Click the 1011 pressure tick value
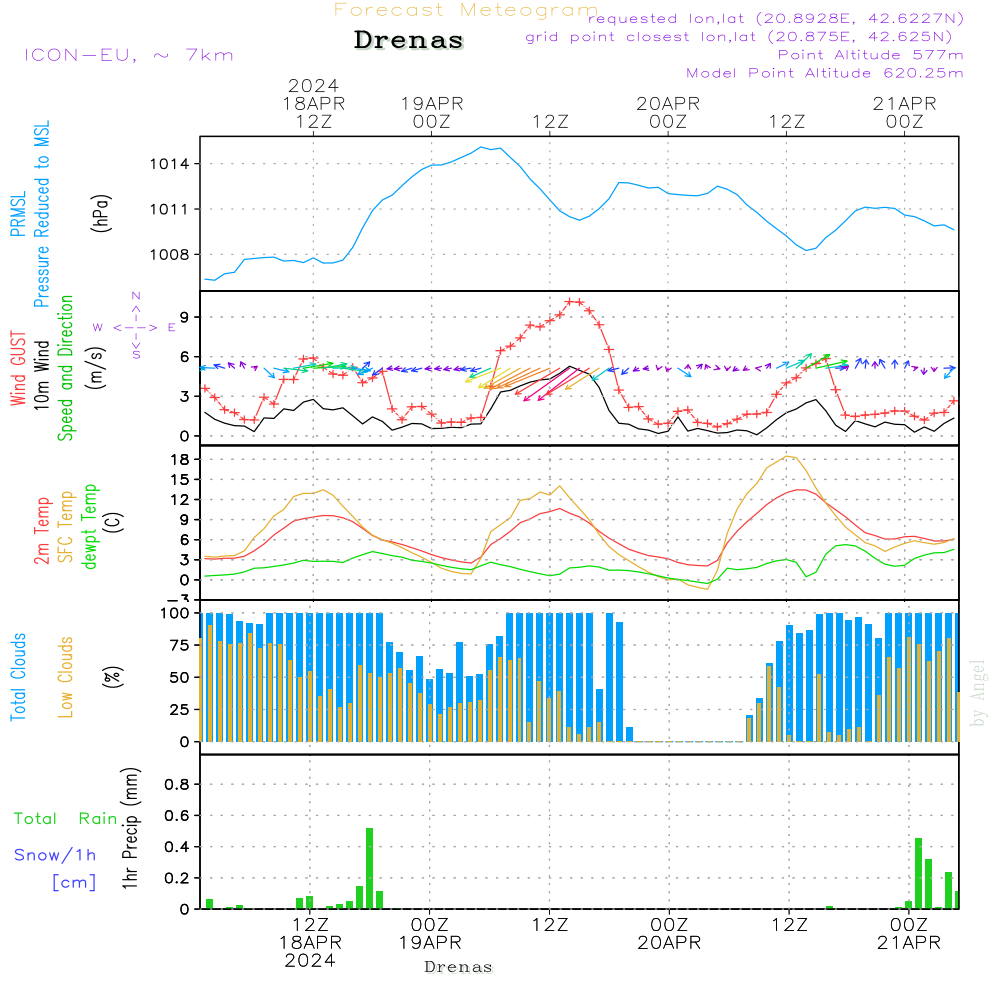 click(x=170, y=210)
